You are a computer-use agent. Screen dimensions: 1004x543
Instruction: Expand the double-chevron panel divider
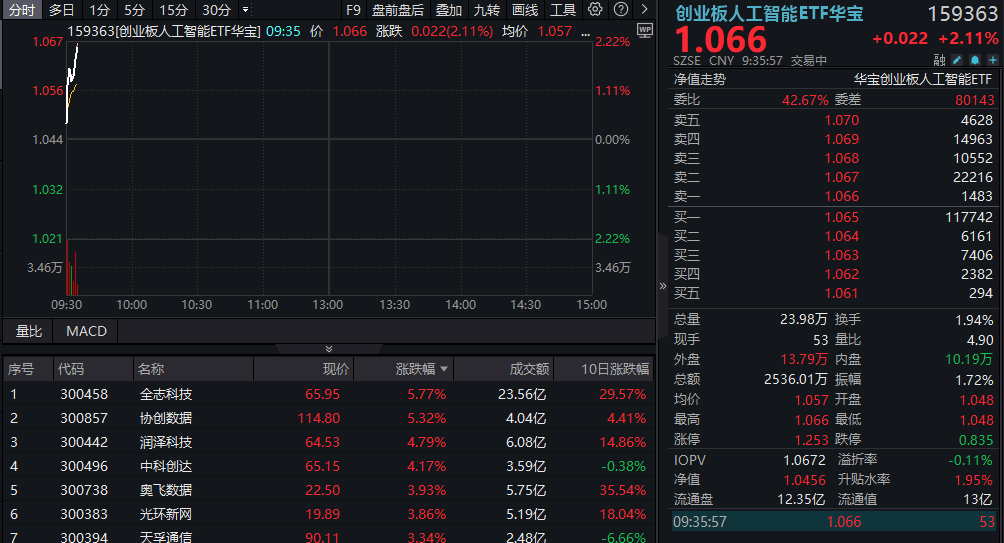pos(328,349)
